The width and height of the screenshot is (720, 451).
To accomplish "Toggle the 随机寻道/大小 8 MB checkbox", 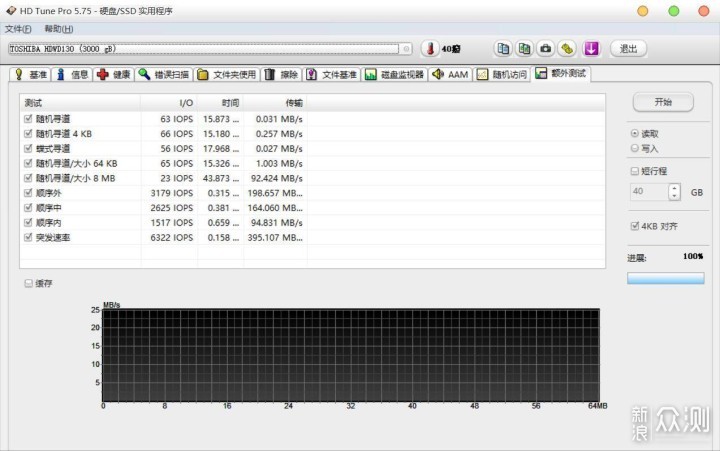I will (28, 178).
